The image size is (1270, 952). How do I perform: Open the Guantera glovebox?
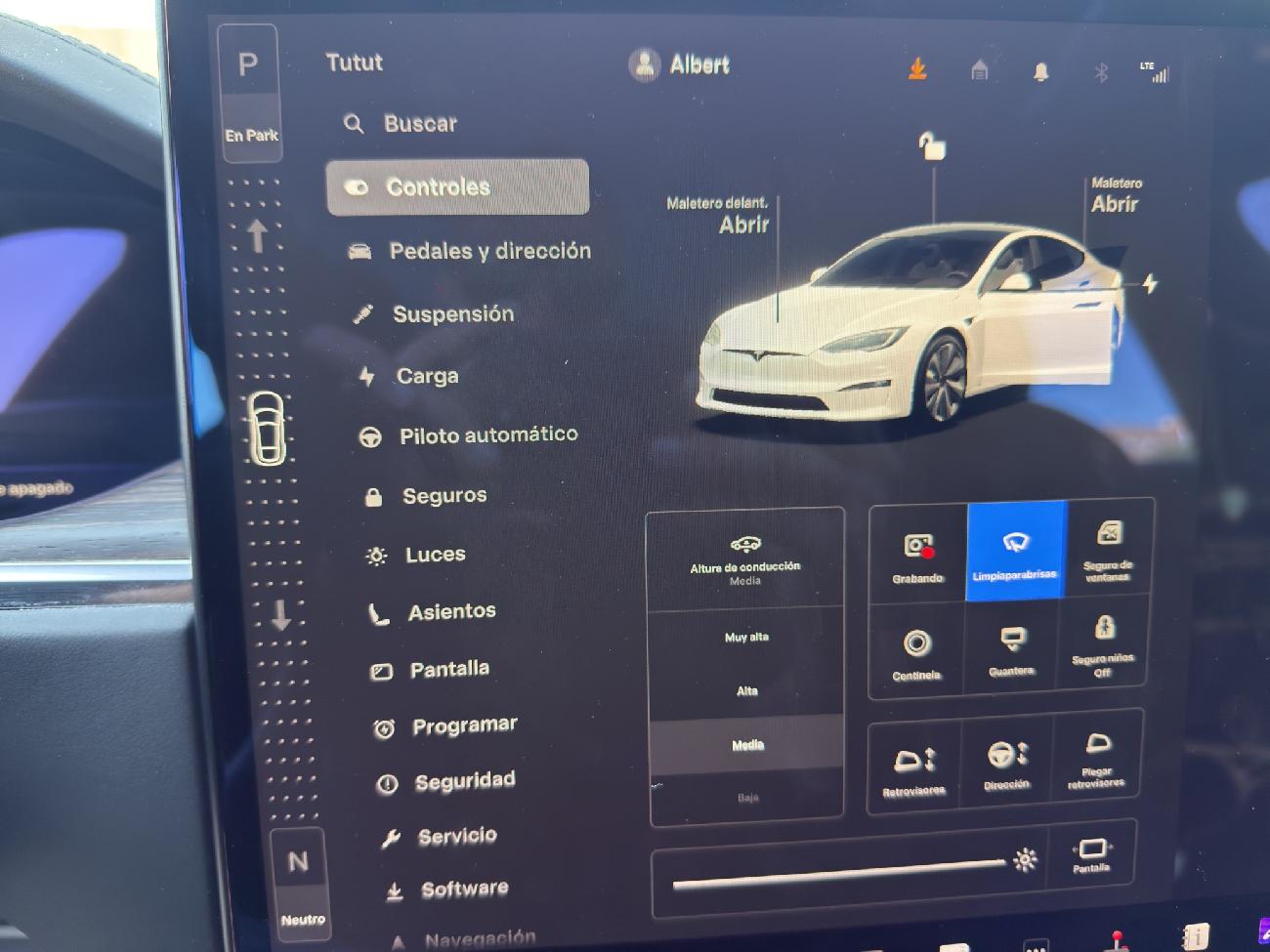1010,648
